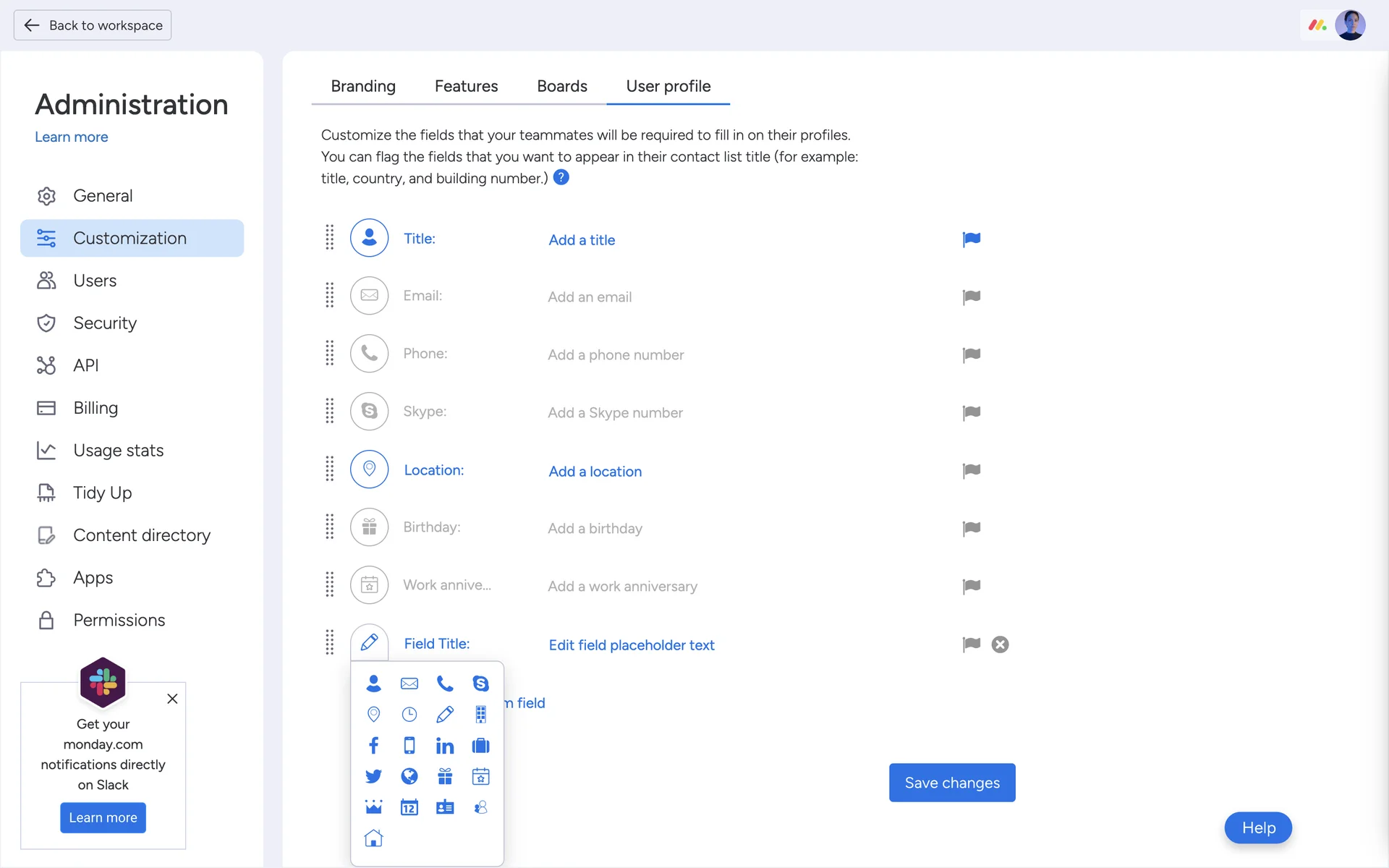Click the Title field person icon
The width and height of the screenshot is (1389, 868).
tap(369, 238)
